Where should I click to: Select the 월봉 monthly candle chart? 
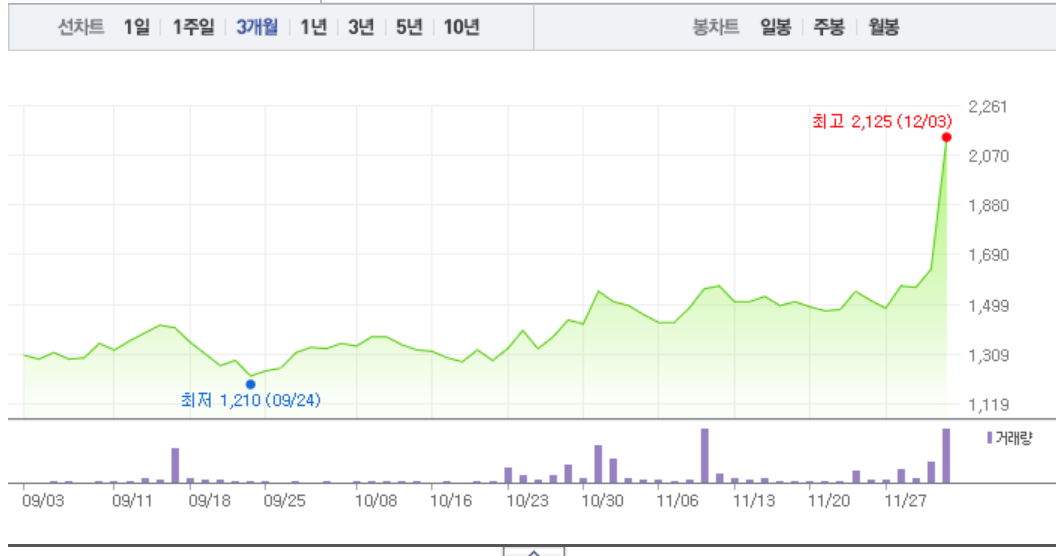[883, 27]
